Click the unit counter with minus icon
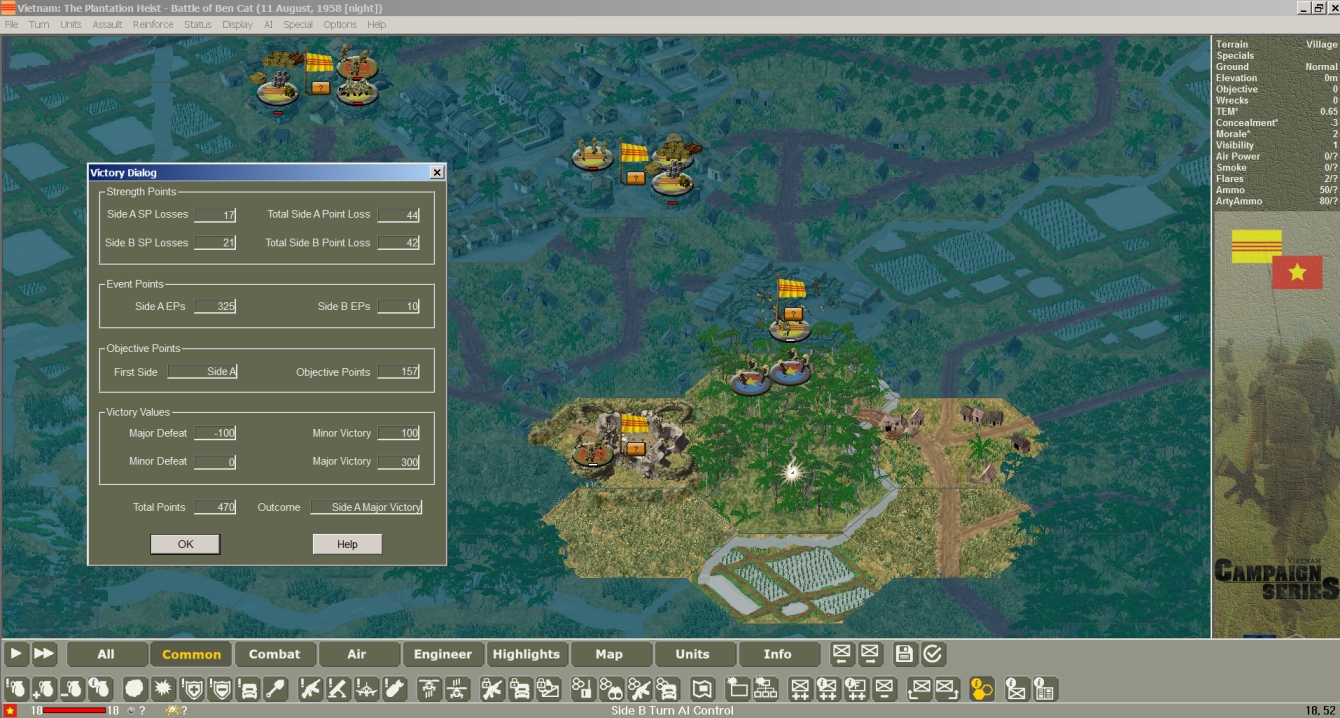The width and height of the screenshot is (1340, 718). coord(883,689)
